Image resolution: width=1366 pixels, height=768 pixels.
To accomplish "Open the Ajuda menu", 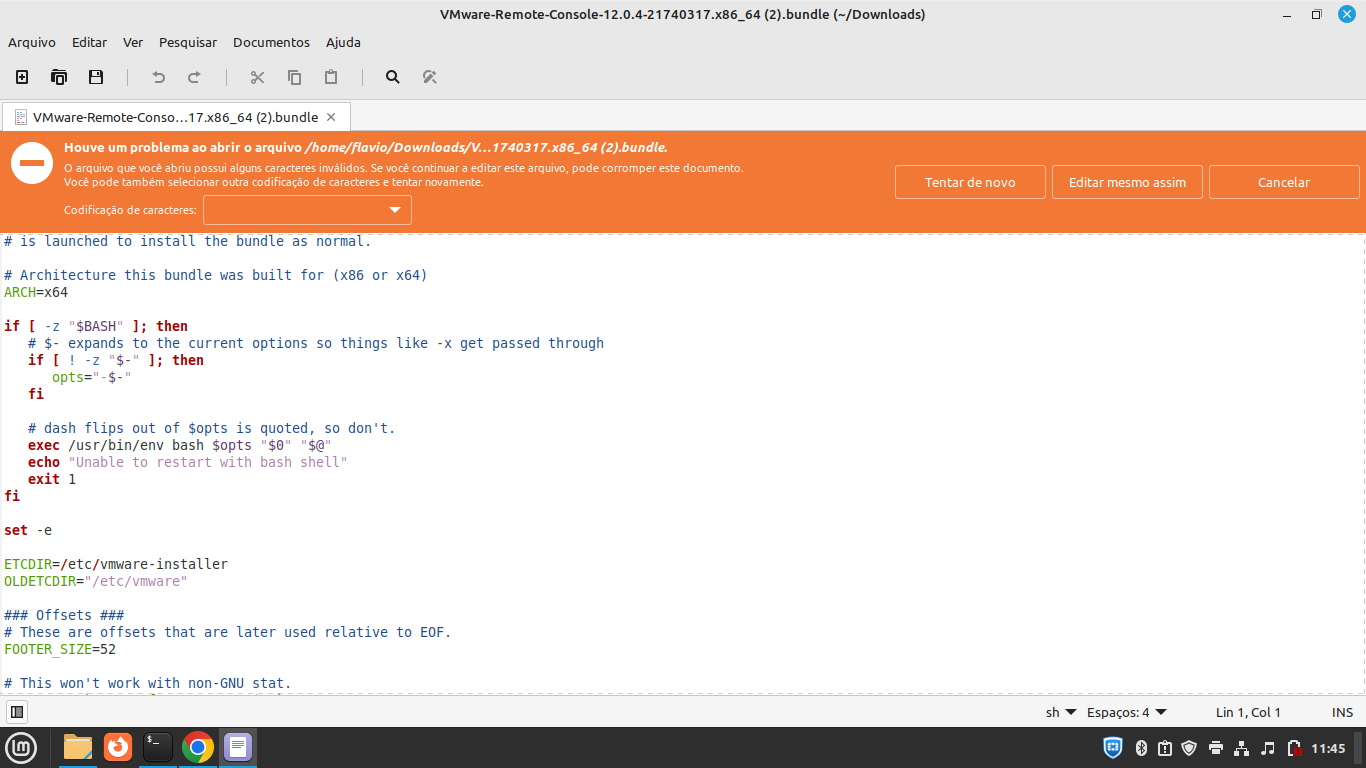I will [x=343, y=42].
